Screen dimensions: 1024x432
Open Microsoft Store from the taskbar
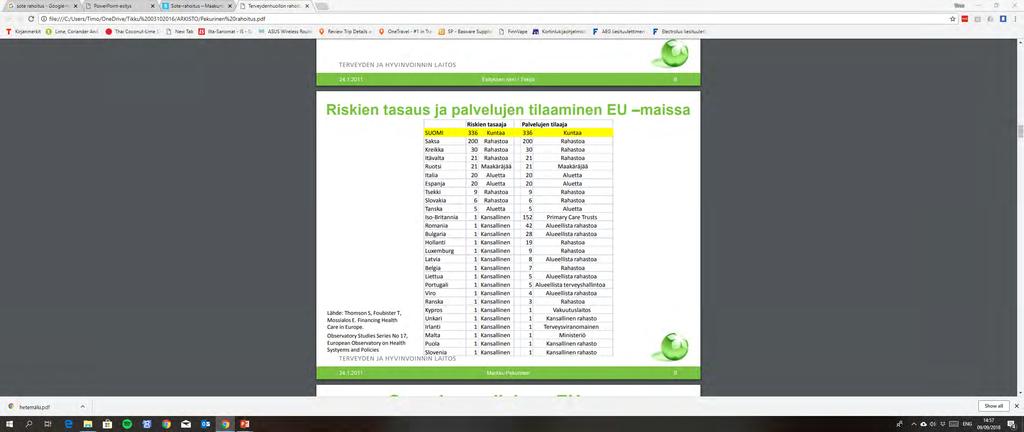tap(107, 424)
